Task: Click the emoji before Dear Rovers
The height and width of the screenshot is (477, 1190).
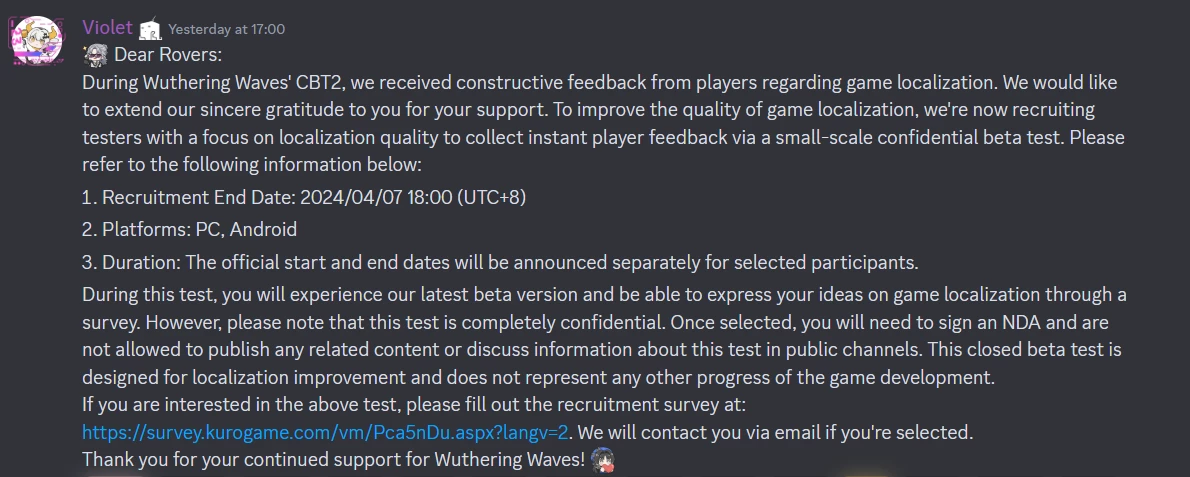Action: point(96,55)
